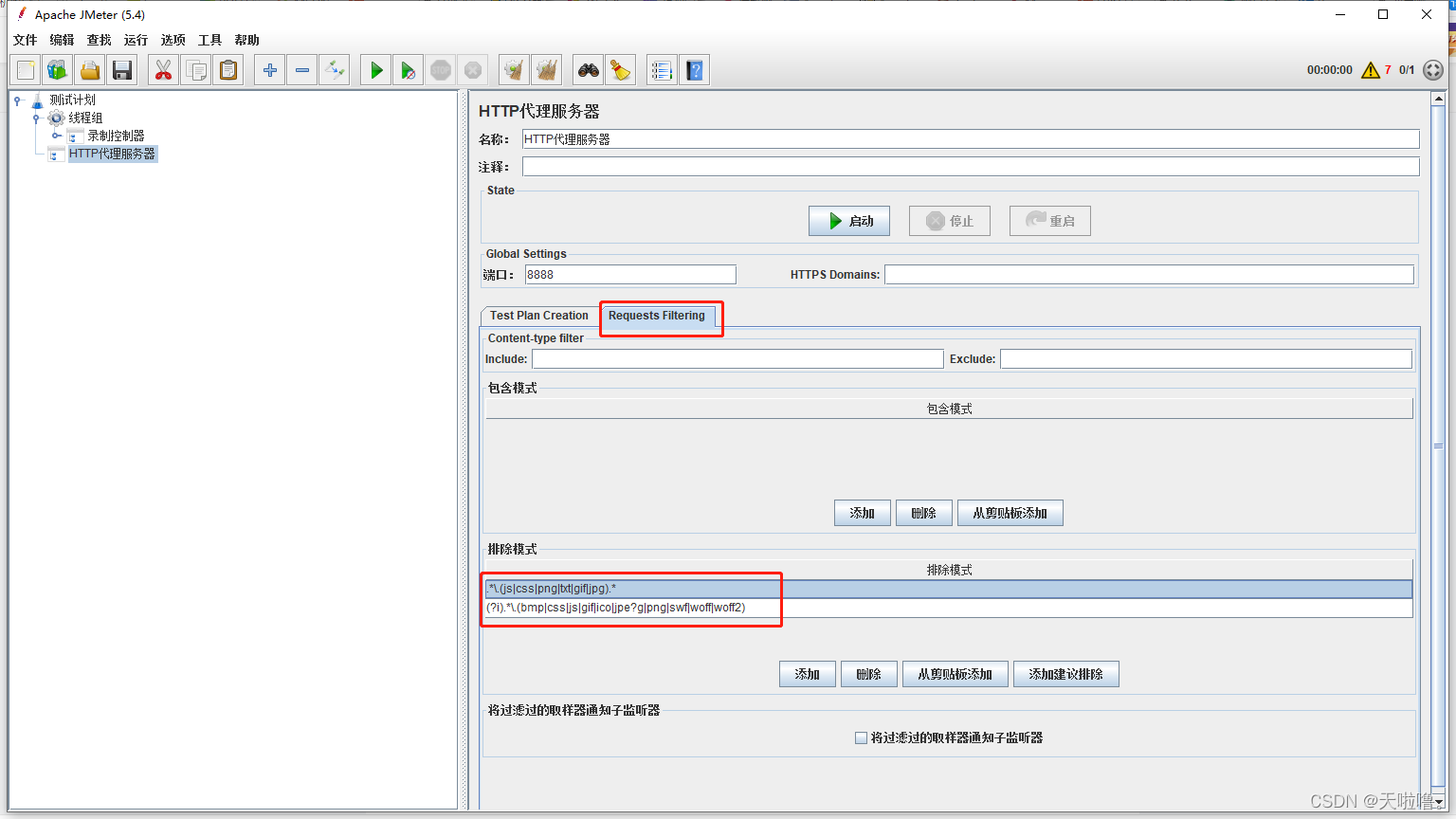
Task: Click the Reset search brush icon
Action: (x=621, y=70)
